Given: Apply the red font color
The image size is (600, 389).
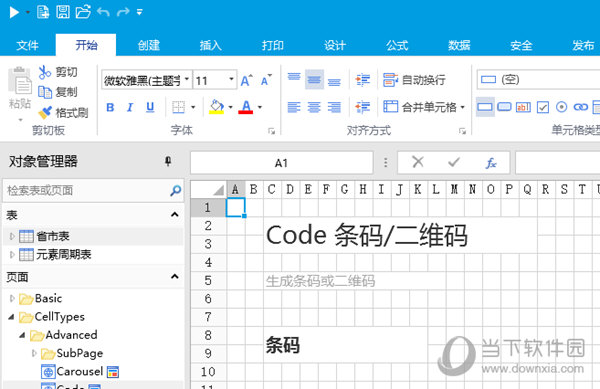Looking at the screenshot, I should tap(246, 107).
